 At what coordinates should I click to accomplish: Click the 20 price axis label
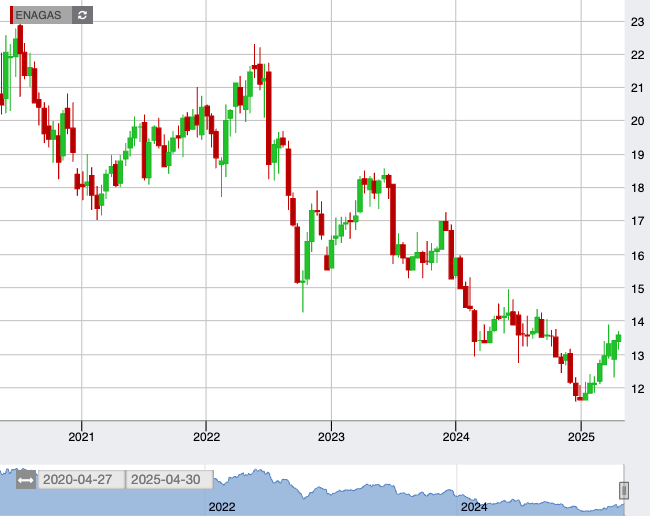(638, 121)
